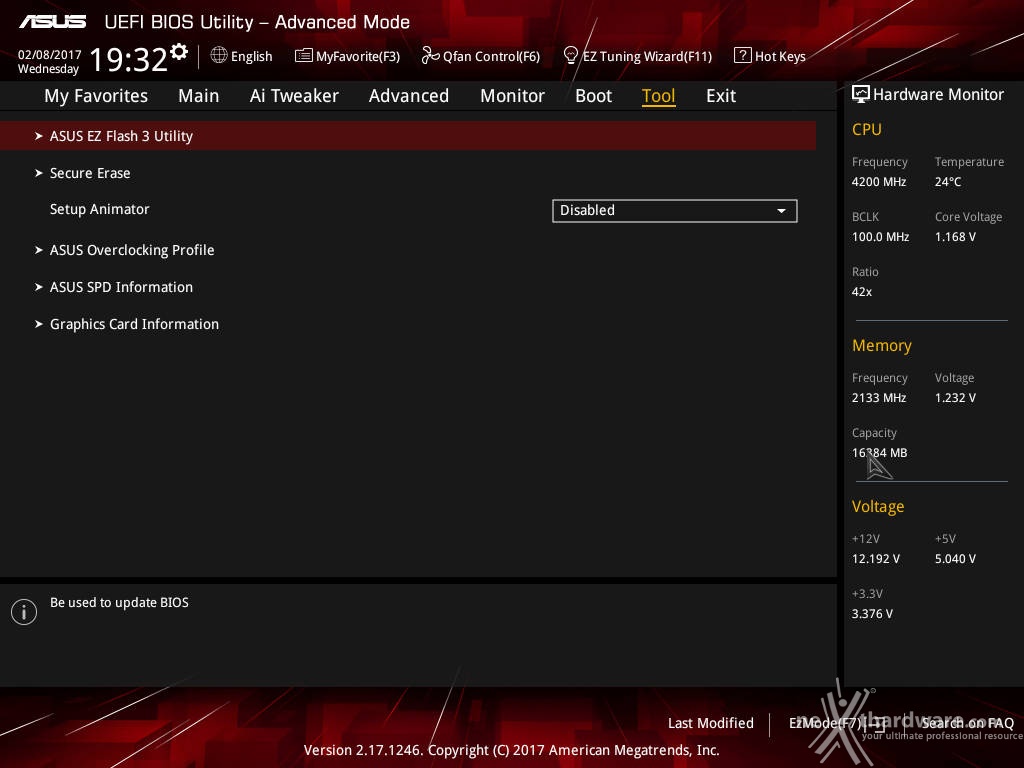1024x768 pixels.
Task: Go to the Exit tab
Action: point(721,96)
